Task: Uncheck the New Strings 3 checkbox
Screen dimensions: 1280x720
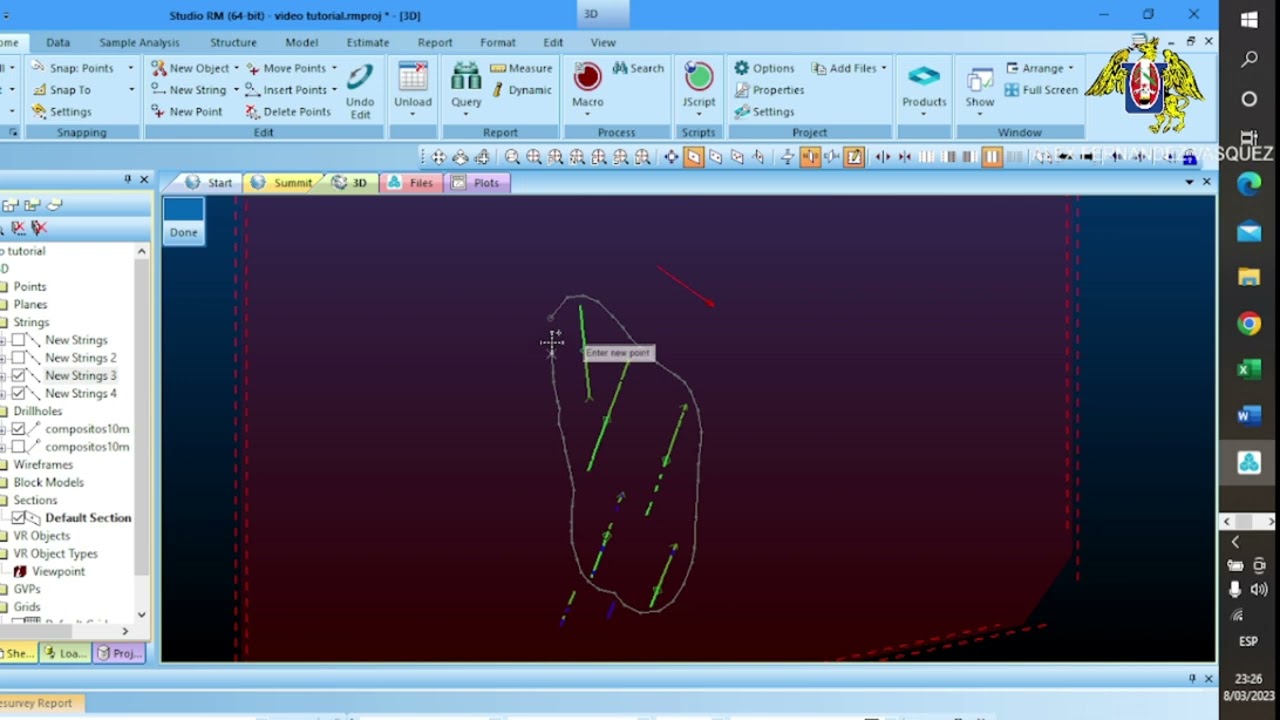Action: (18, 375)
